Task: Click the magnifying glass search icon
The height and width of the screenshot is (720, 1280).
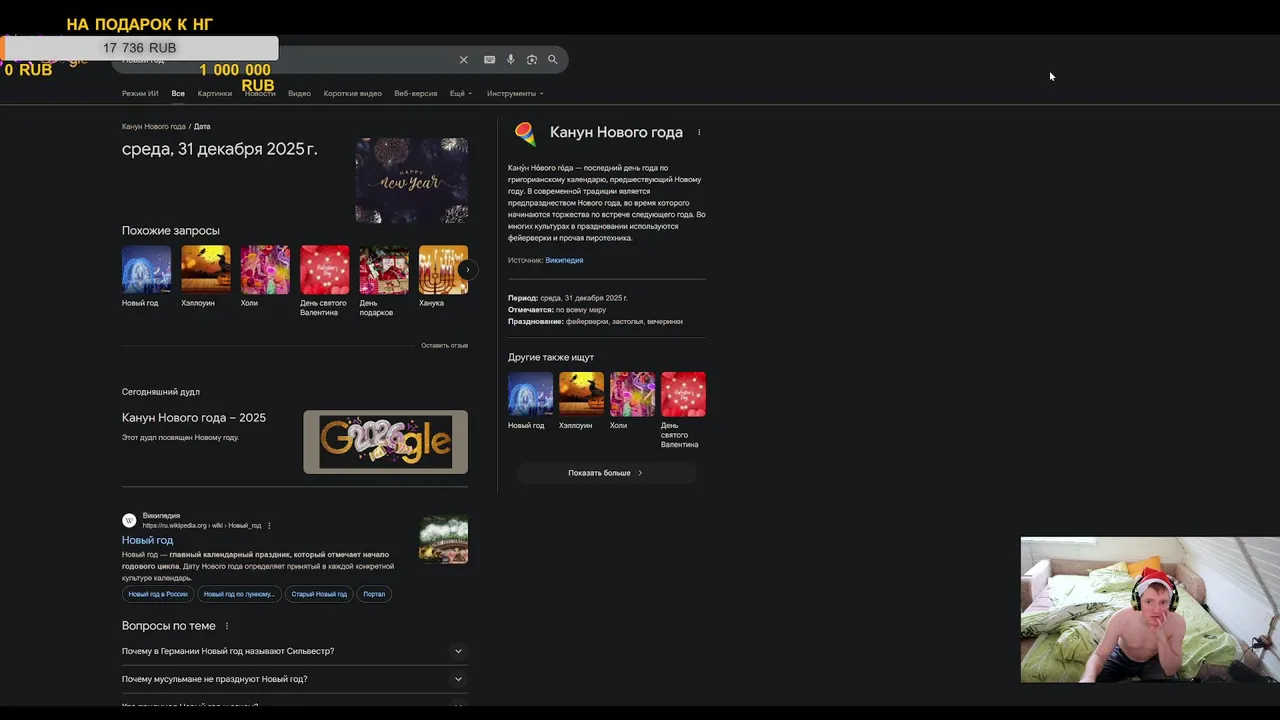Action: coord(552,60)
